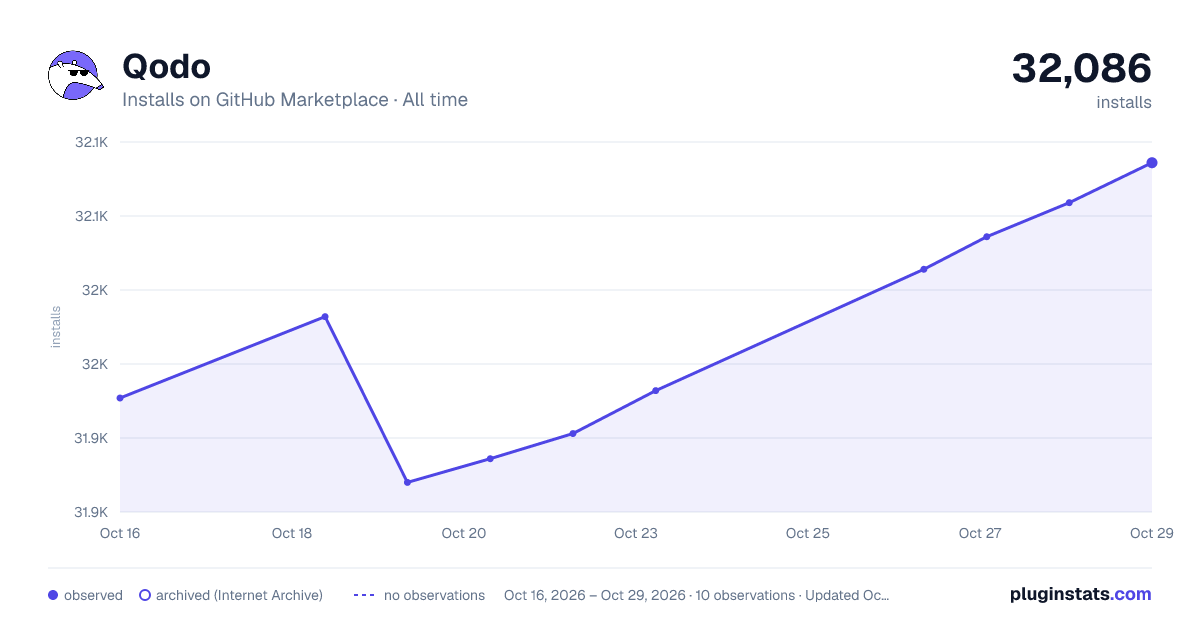Click the installs caption under 32,086
Image resolution: width=1200 pixels, height=630 pixels.
pos(1124,102)
